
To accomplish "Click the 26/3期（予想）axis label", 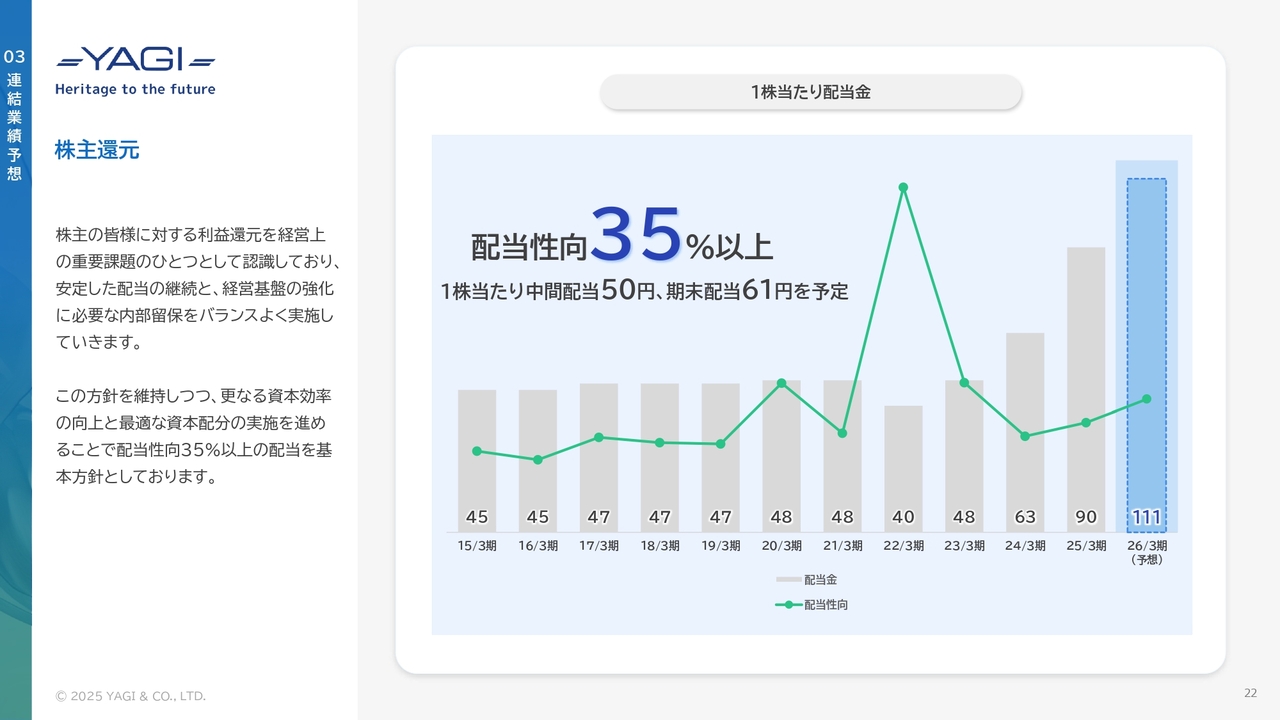I will [x=1146, y=552].
